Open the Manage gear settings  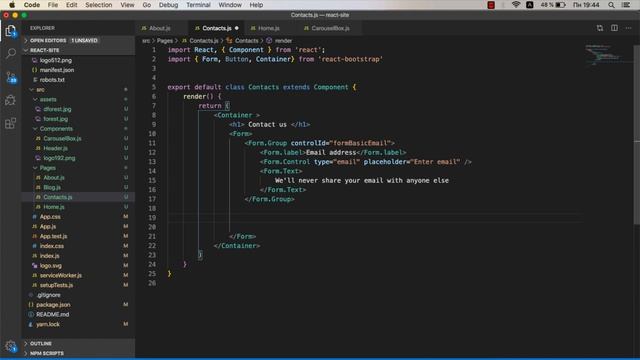click(x=11, y=346)
